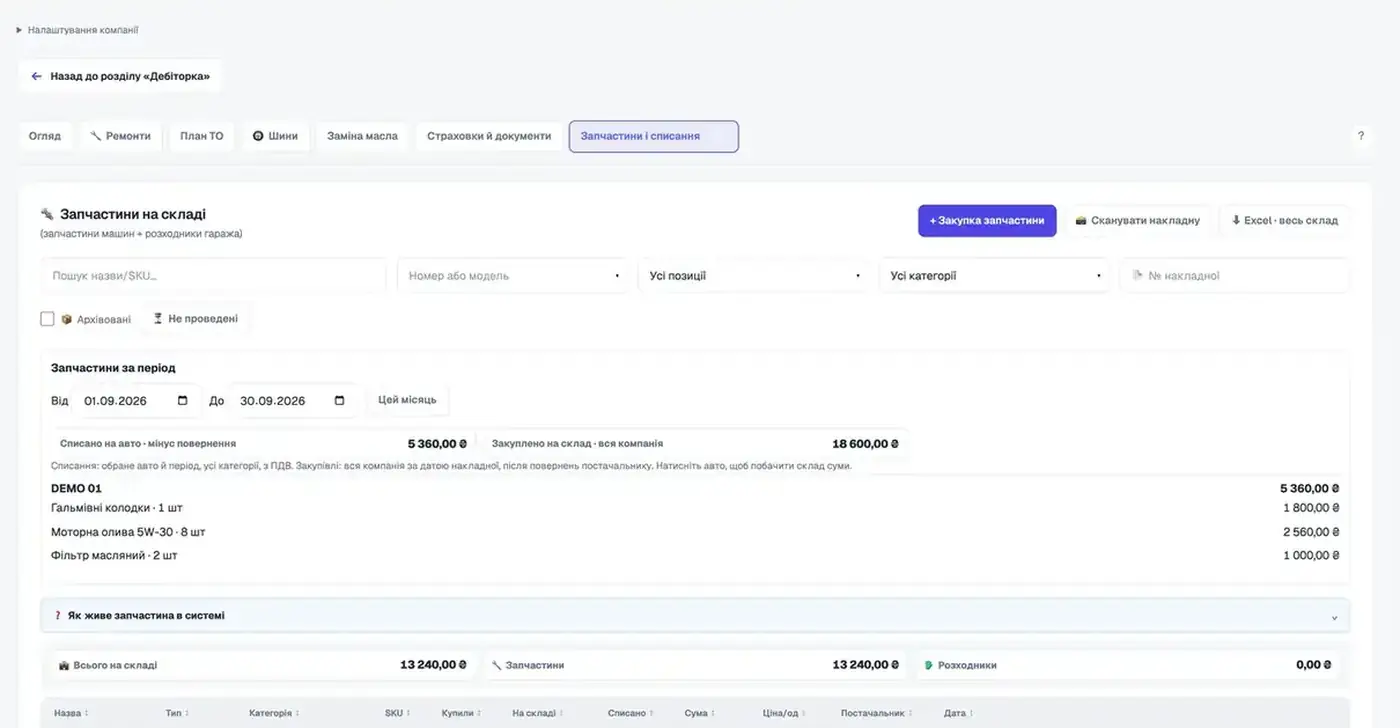The image size is (1400, 728).
Task: Click the DEMO 01 vehicle row
Action: 695,489
